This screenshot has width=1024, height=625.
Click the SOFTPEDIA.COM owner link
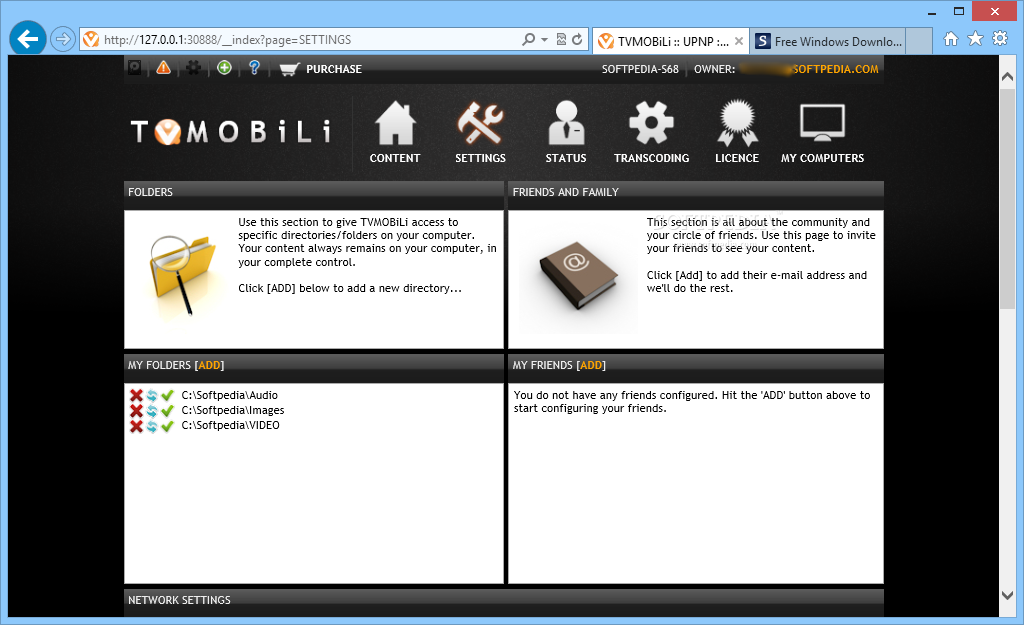click(x=835, y=69)
